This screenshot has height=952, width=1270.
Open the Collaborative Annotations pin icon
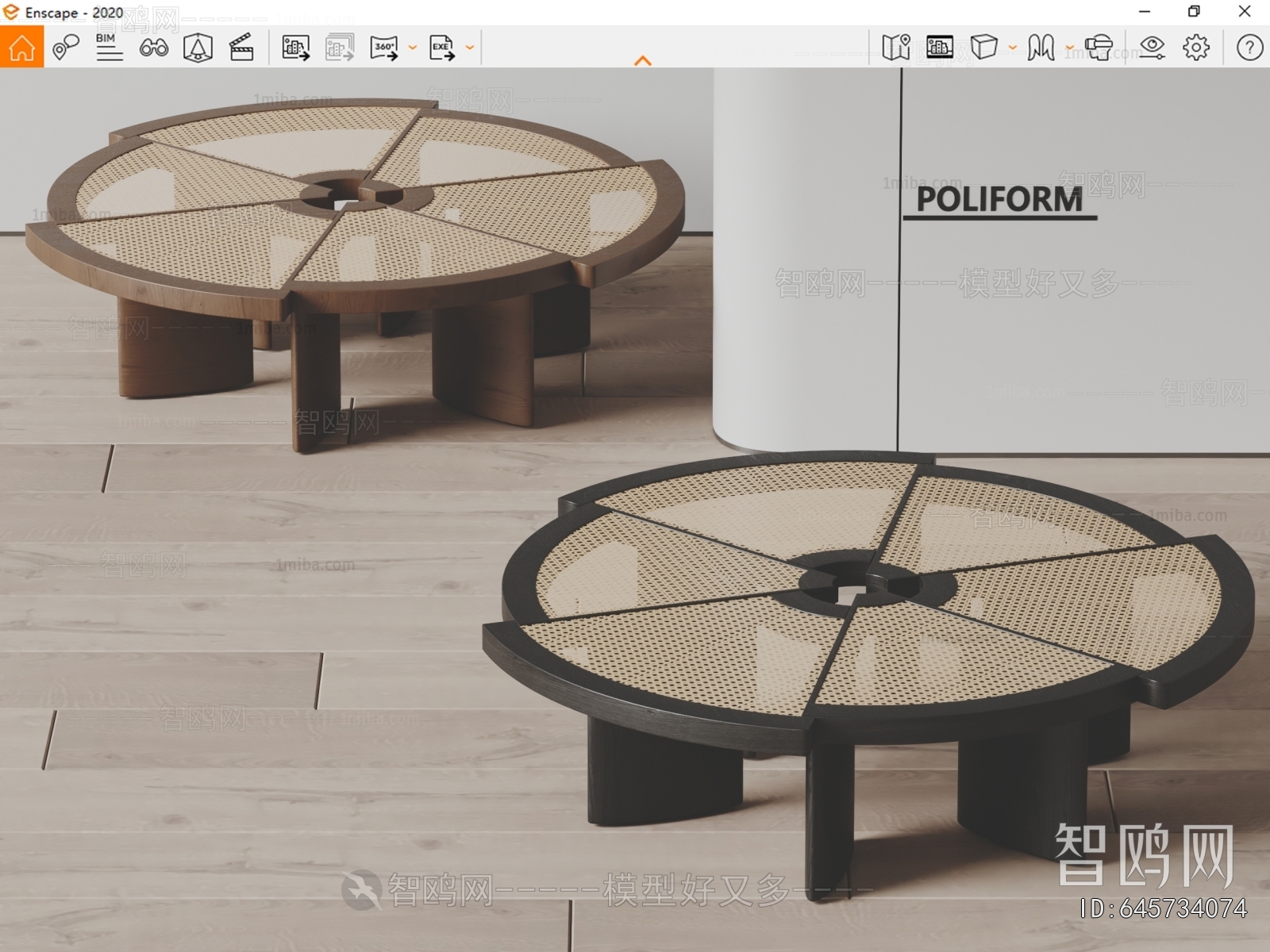tap(66, 48)
